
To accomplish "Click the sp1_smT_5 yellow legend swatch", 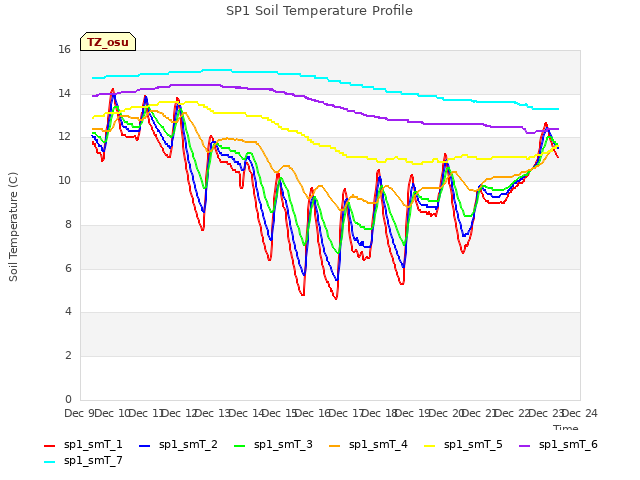I will (x=429, y=446).
